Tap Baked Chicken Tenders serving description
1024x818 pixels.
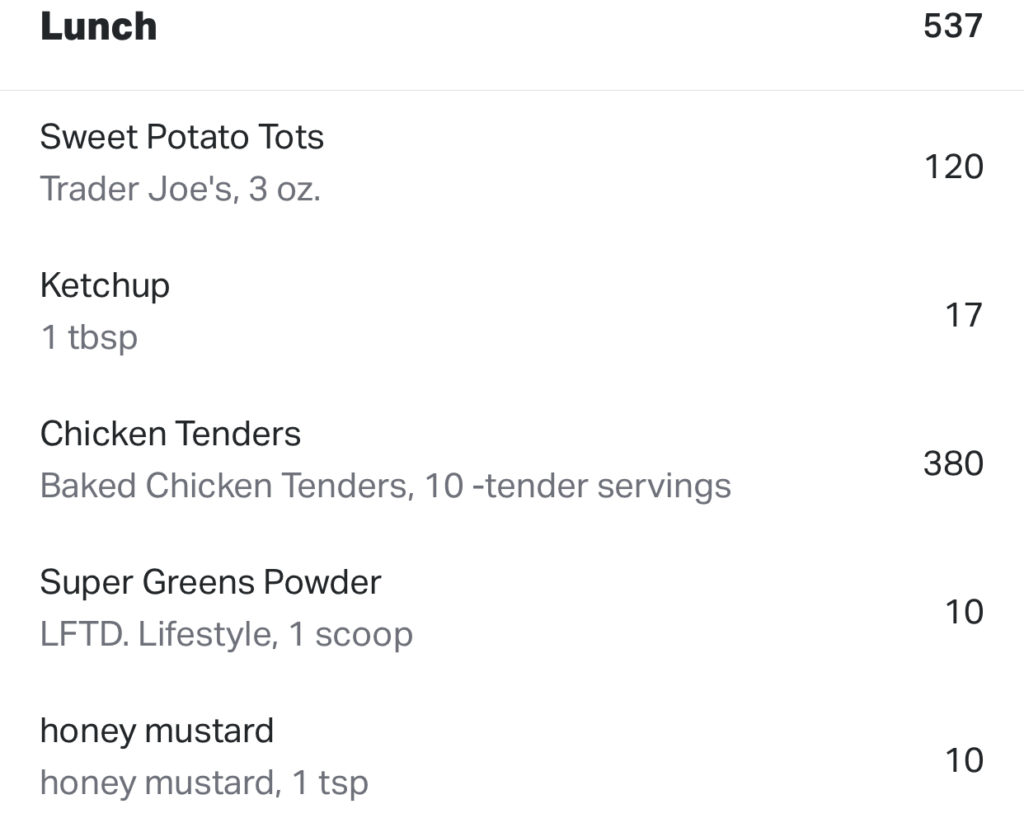(x=385, y=486)
